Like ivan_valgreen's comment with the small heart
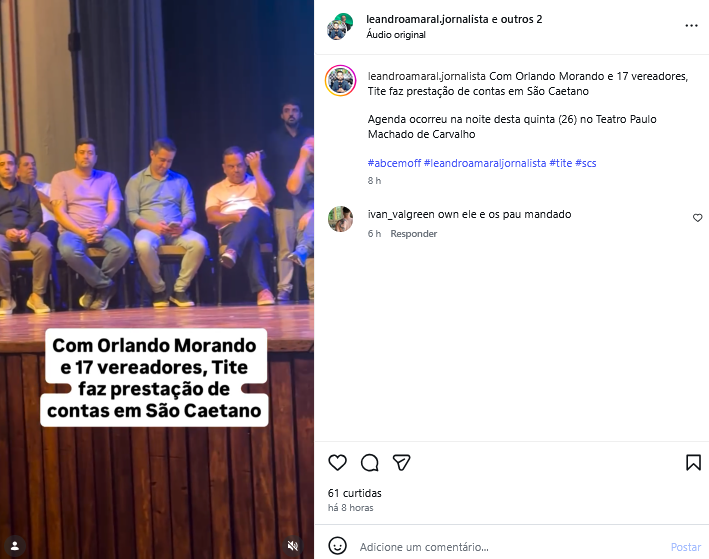Viewport: 709px width, 559px height. tap(697, 218)
